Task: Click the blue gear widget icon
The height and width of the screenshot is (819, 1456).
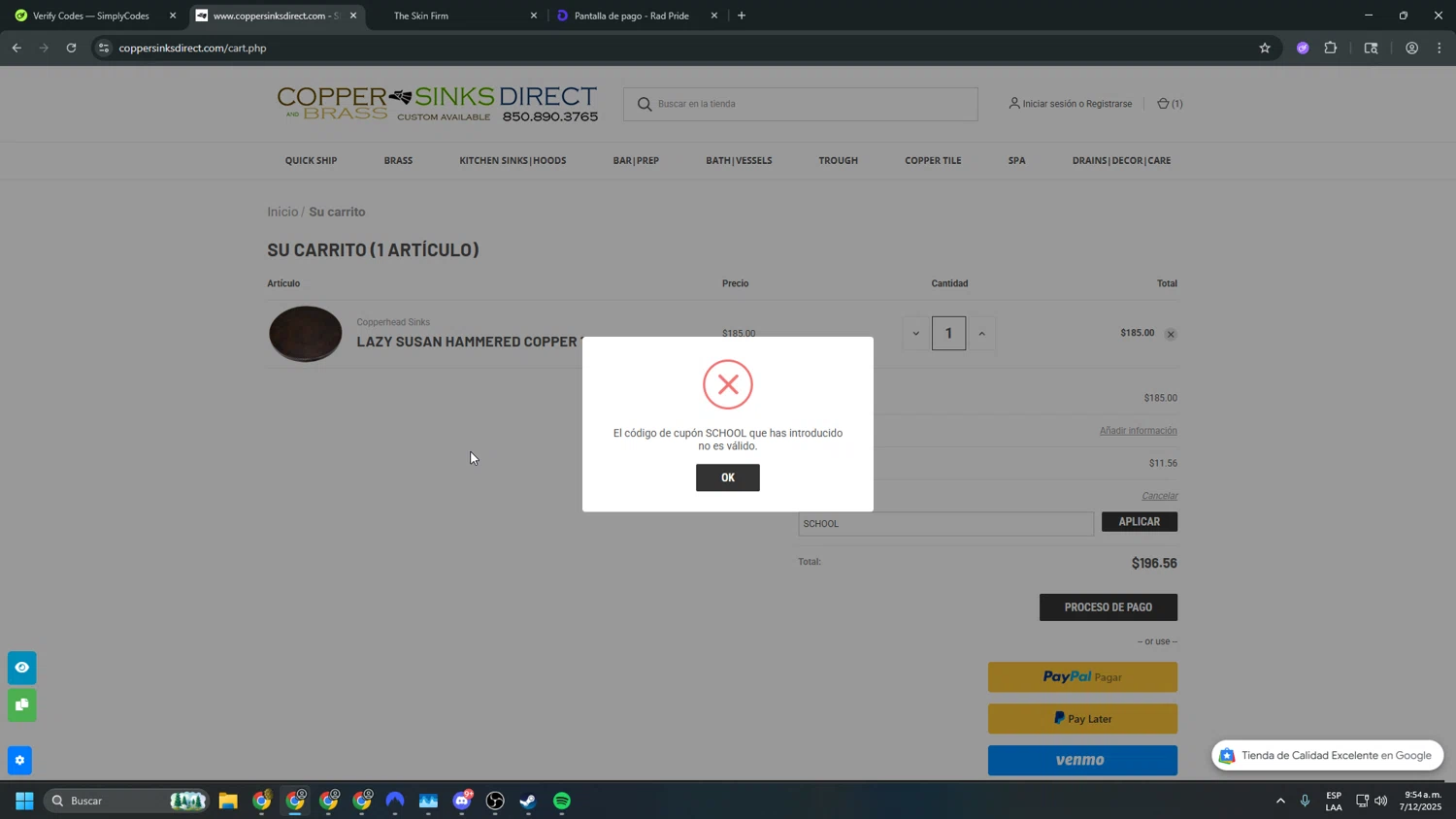Action: coord(19,761)
